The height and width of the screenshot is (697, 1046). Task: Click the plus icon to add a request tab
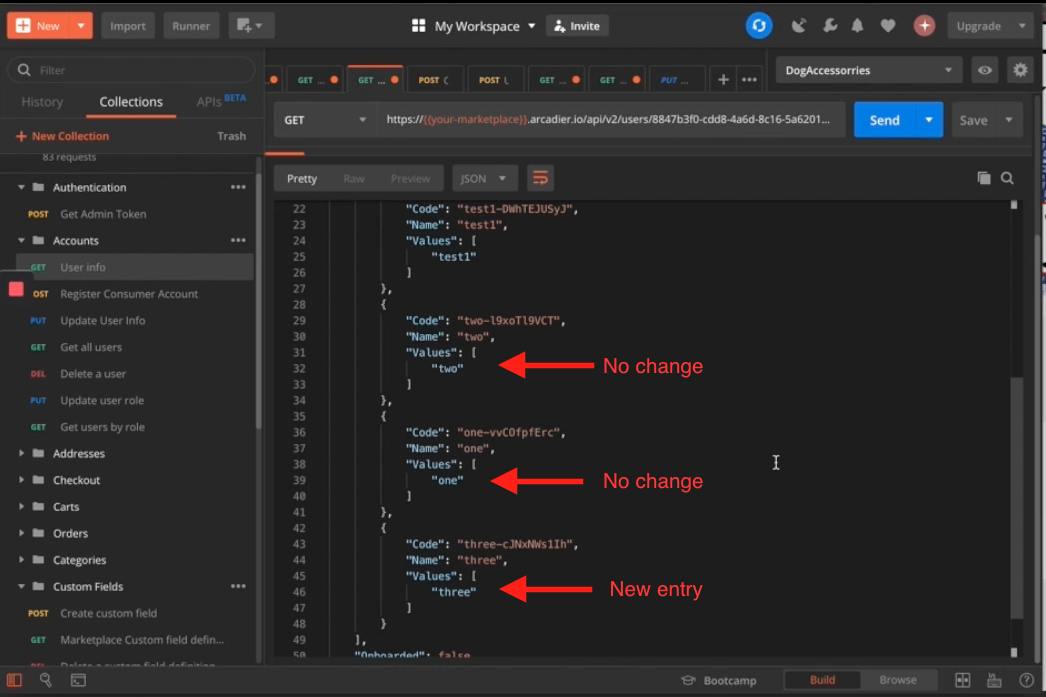point(723,80)
